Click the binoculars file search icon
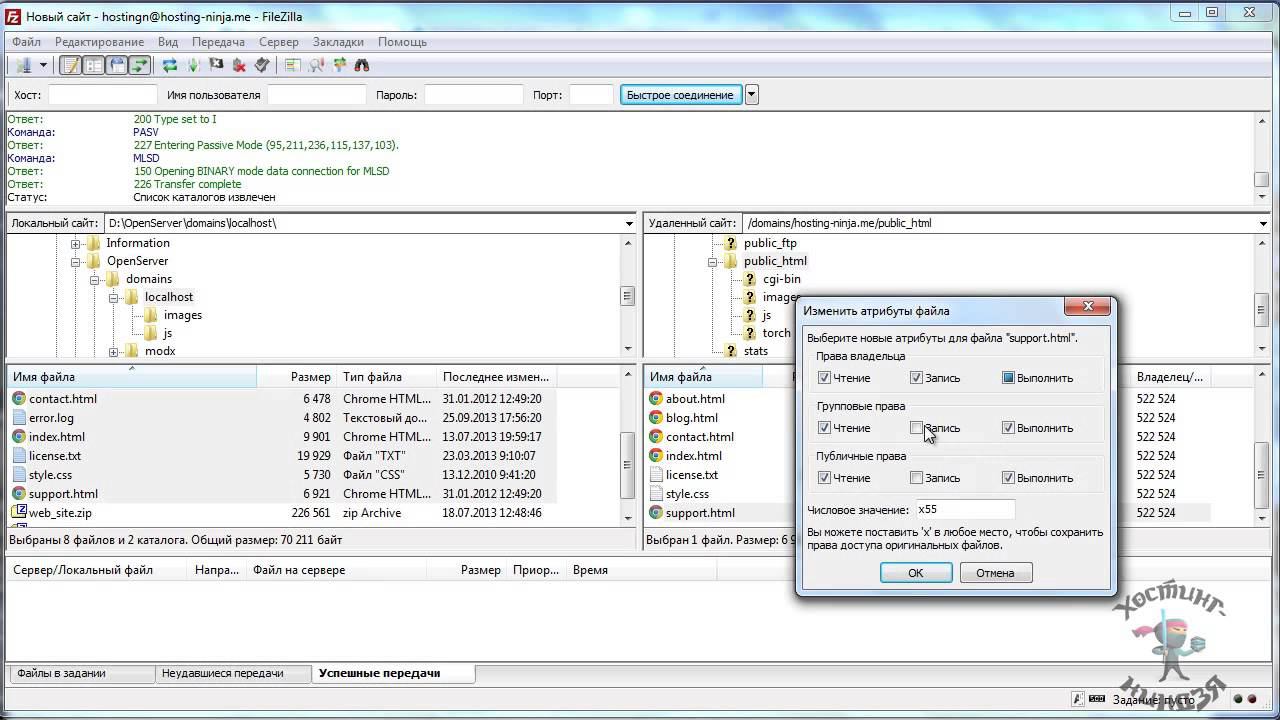 click(362, 66)
